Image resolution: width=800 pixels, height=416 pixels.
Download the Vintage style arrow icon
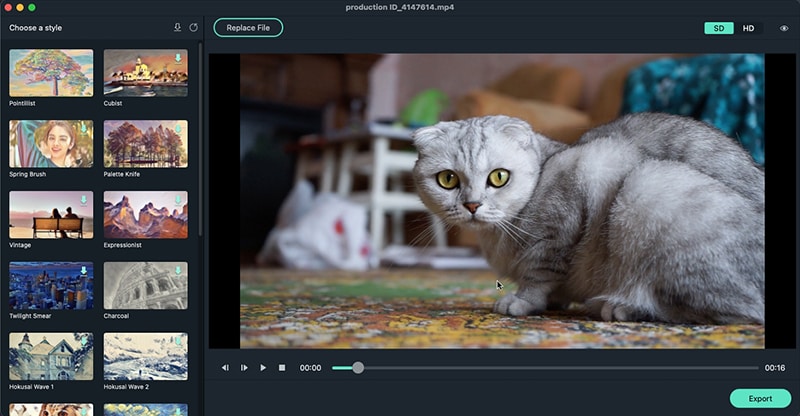click(x=84, y=200)
